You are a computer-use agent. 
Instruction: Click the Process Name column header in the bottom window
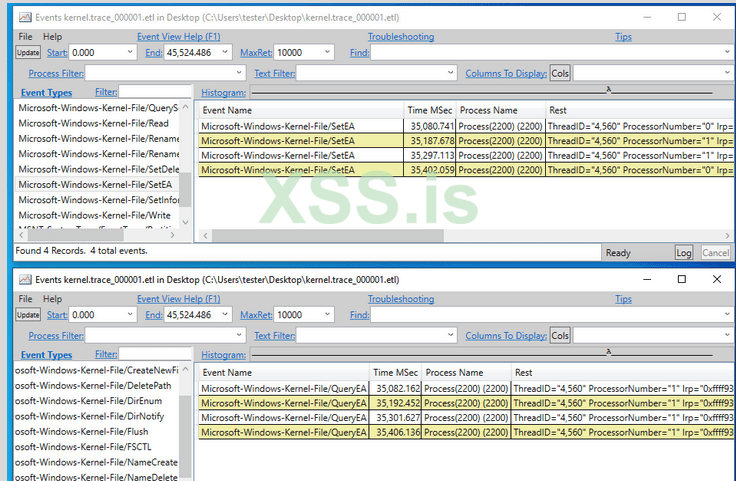coord(466,373)
